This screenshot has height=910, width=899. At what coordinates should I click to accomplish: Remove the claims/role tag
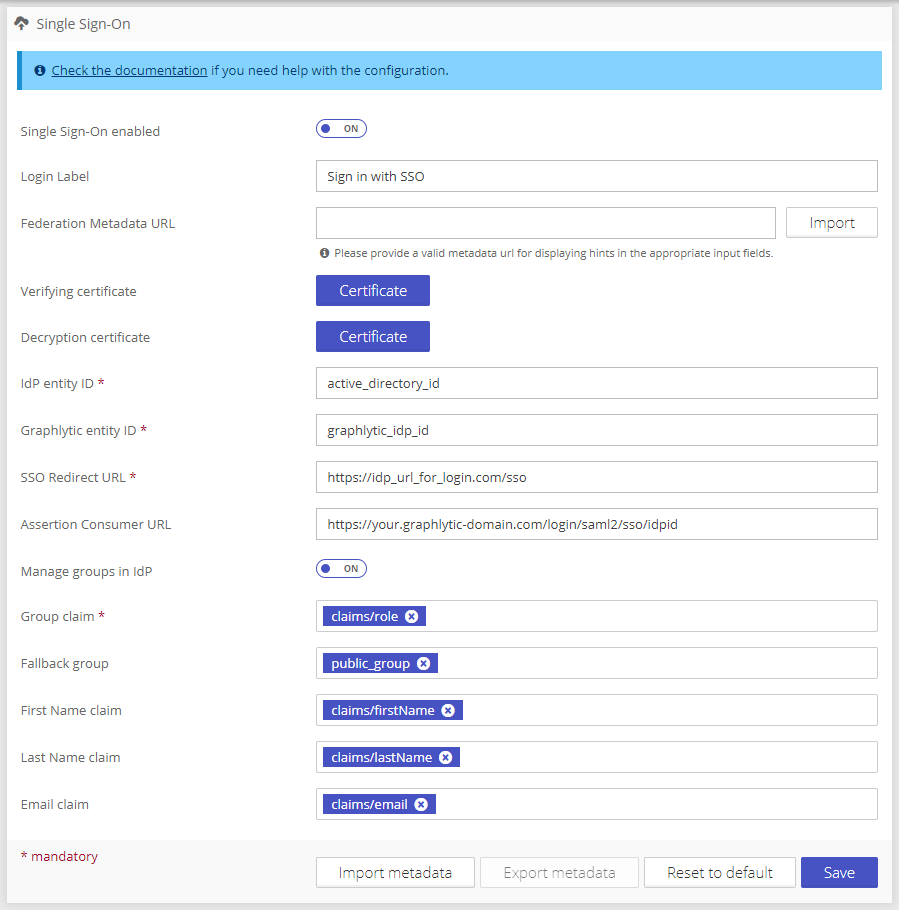pos(411,617)
